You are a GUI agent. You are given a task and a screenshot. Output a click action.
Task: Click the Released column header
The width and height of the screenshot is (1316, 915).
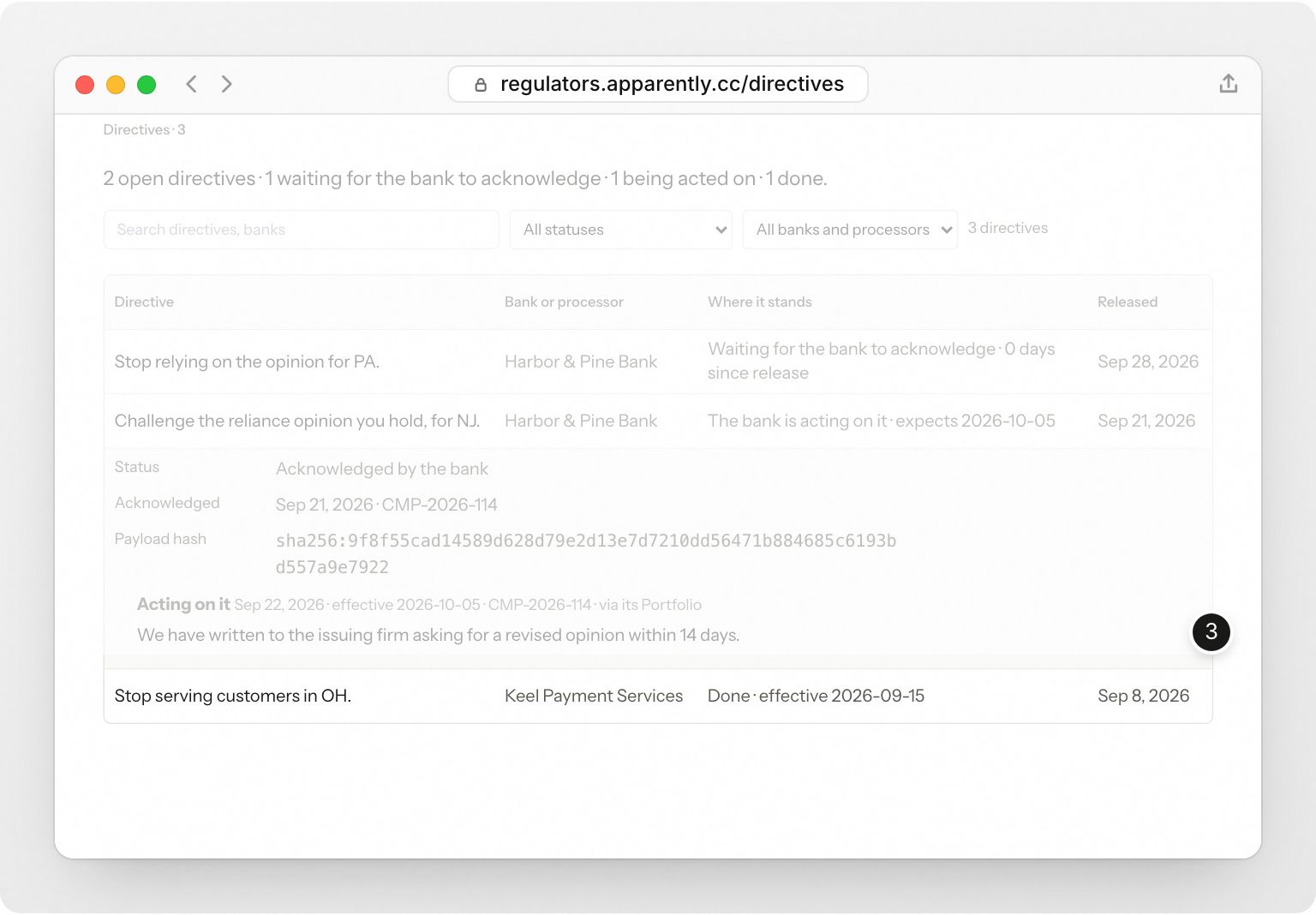pyautogui.click(x=1127, y=302)
